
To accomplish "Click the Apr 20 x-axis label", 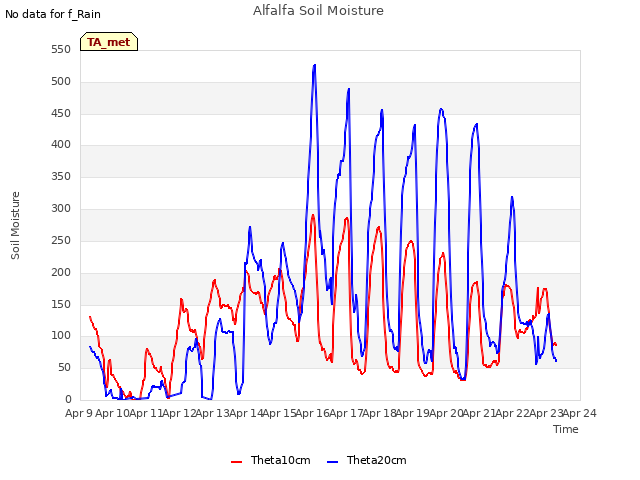I will pyautogui.click(x=446, y=413).
